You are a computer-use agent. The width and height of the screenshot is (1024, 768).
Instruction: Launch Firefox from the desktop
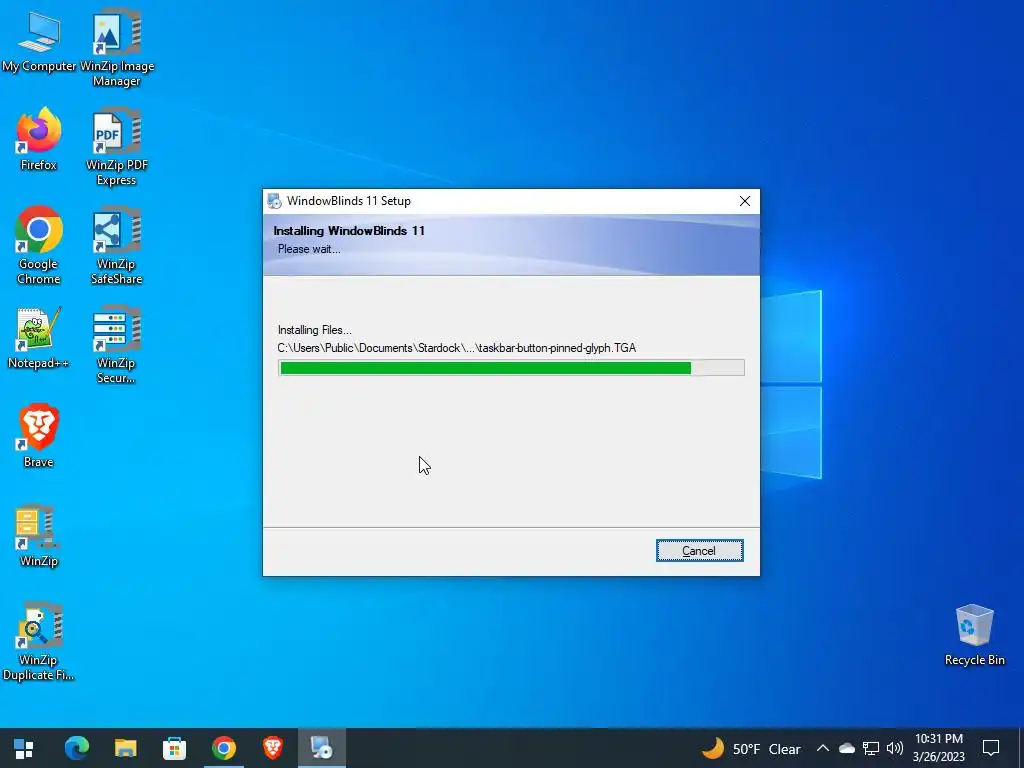[39, 138]
